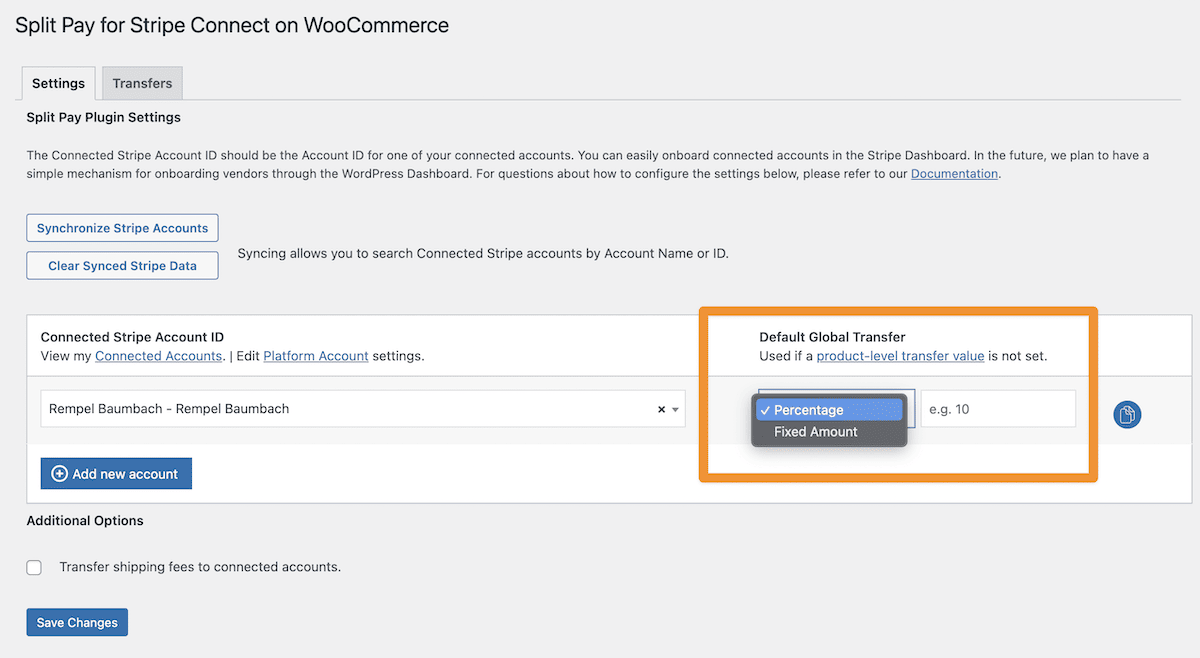Open the Documentation link
The image size is (1200, 658).
click(x=954, y=173)
